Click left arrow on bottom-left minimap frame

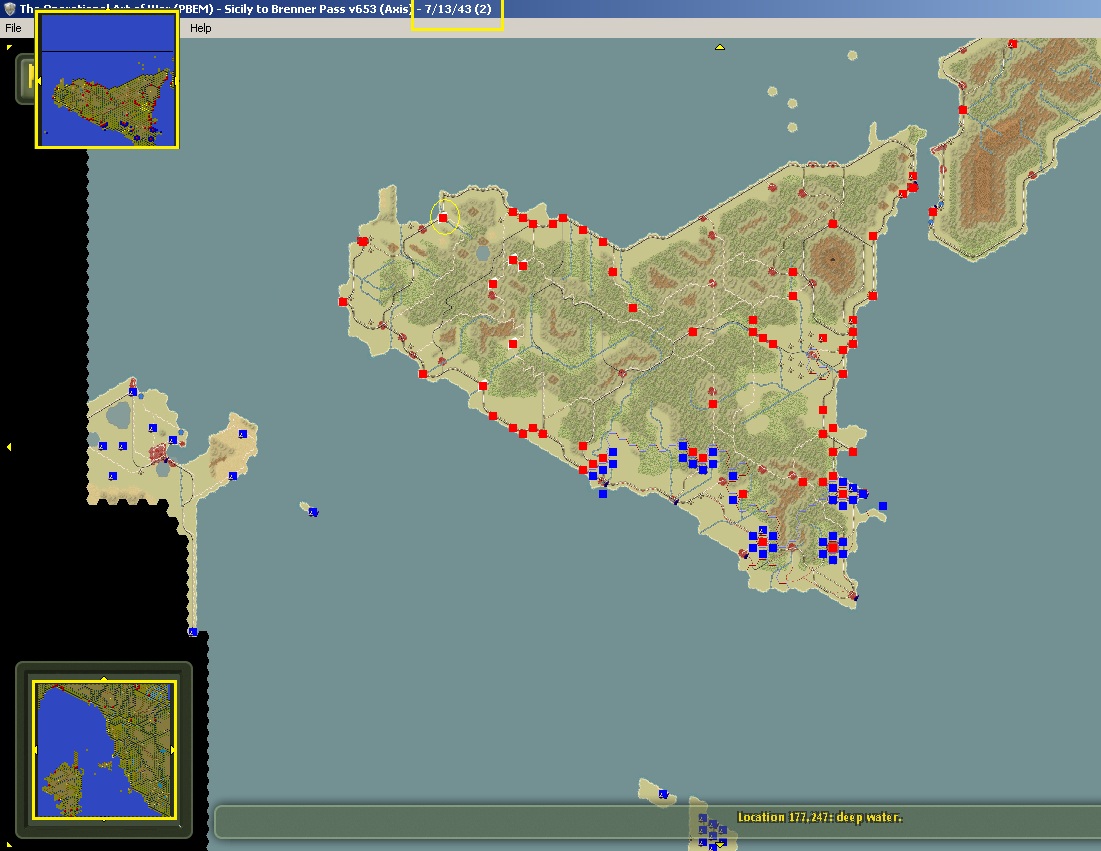click(x=34, y=750)
